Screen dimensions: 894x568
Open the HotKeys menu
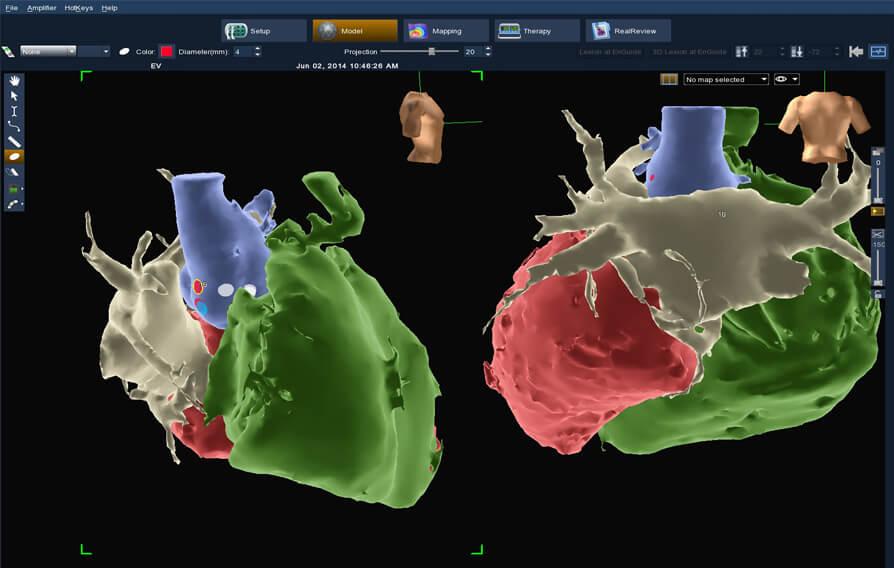(x=79, y=7)
